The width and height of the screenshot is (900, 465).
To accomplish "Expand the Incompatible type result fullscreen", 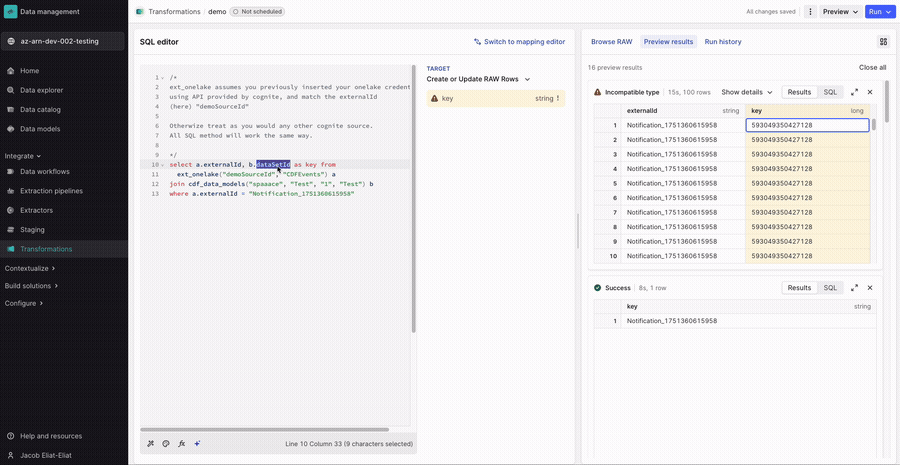I will click(x=854, y=92).
